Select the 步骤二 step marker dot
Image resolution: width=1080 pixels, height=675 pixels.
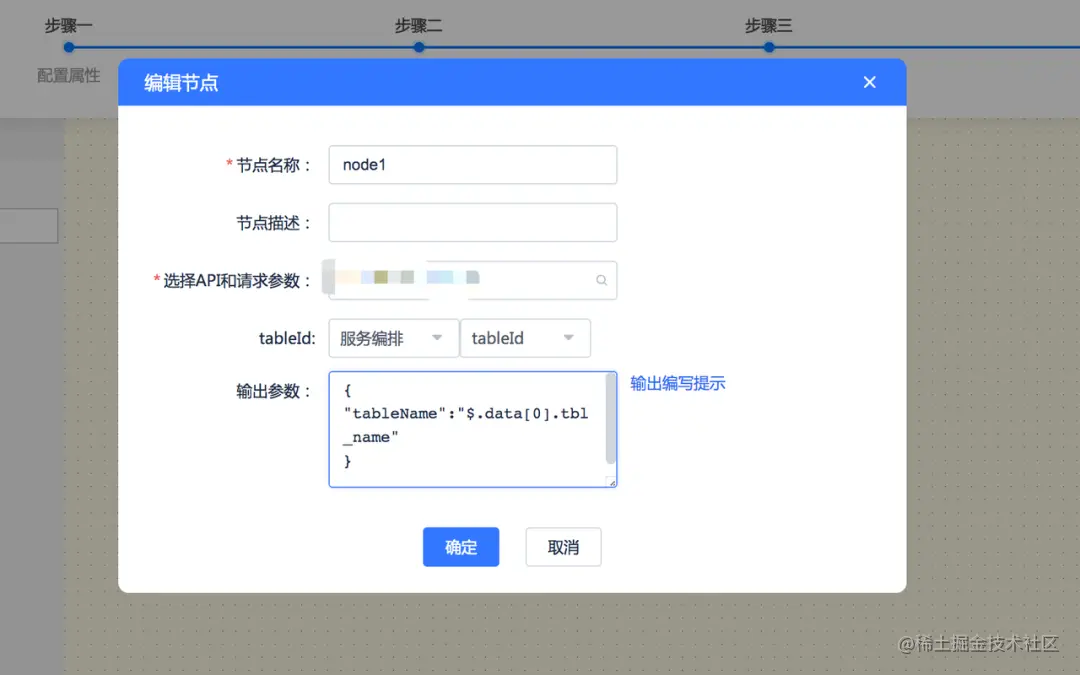pos(419,48)
